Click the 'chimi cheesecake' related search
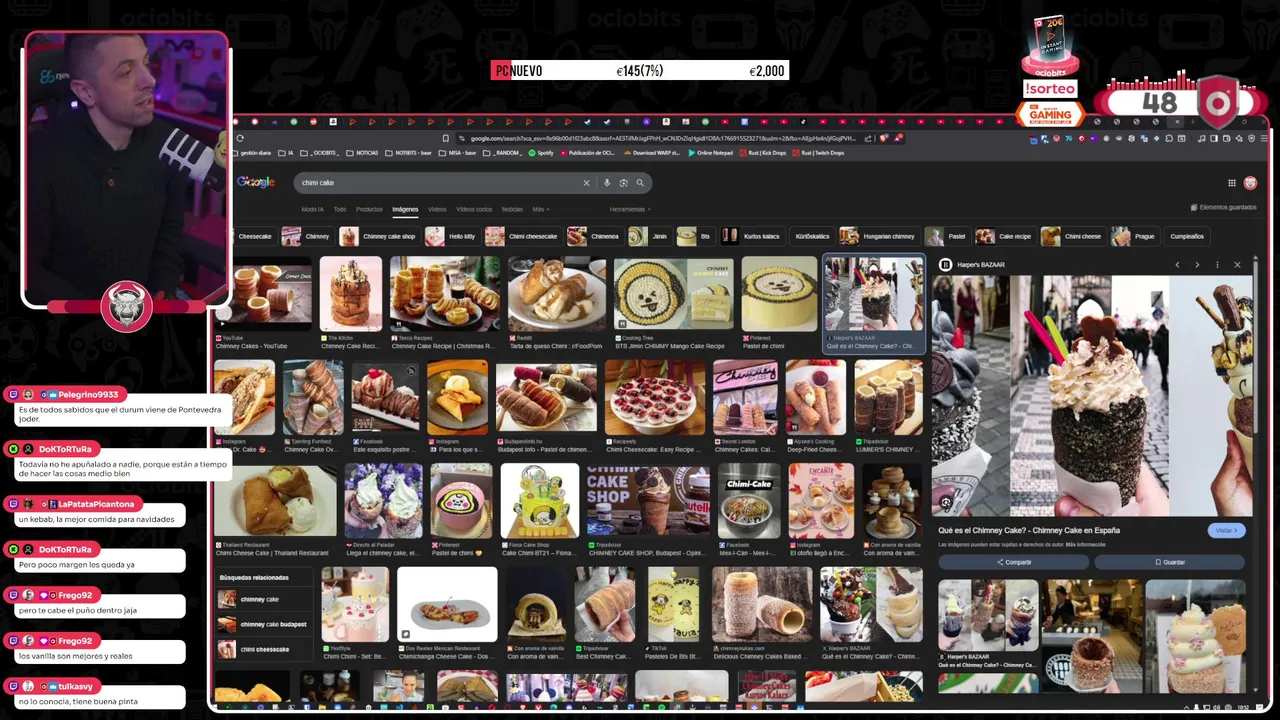Image resolution: width=1280 pixels, height=720 pixels. (264, 649)
